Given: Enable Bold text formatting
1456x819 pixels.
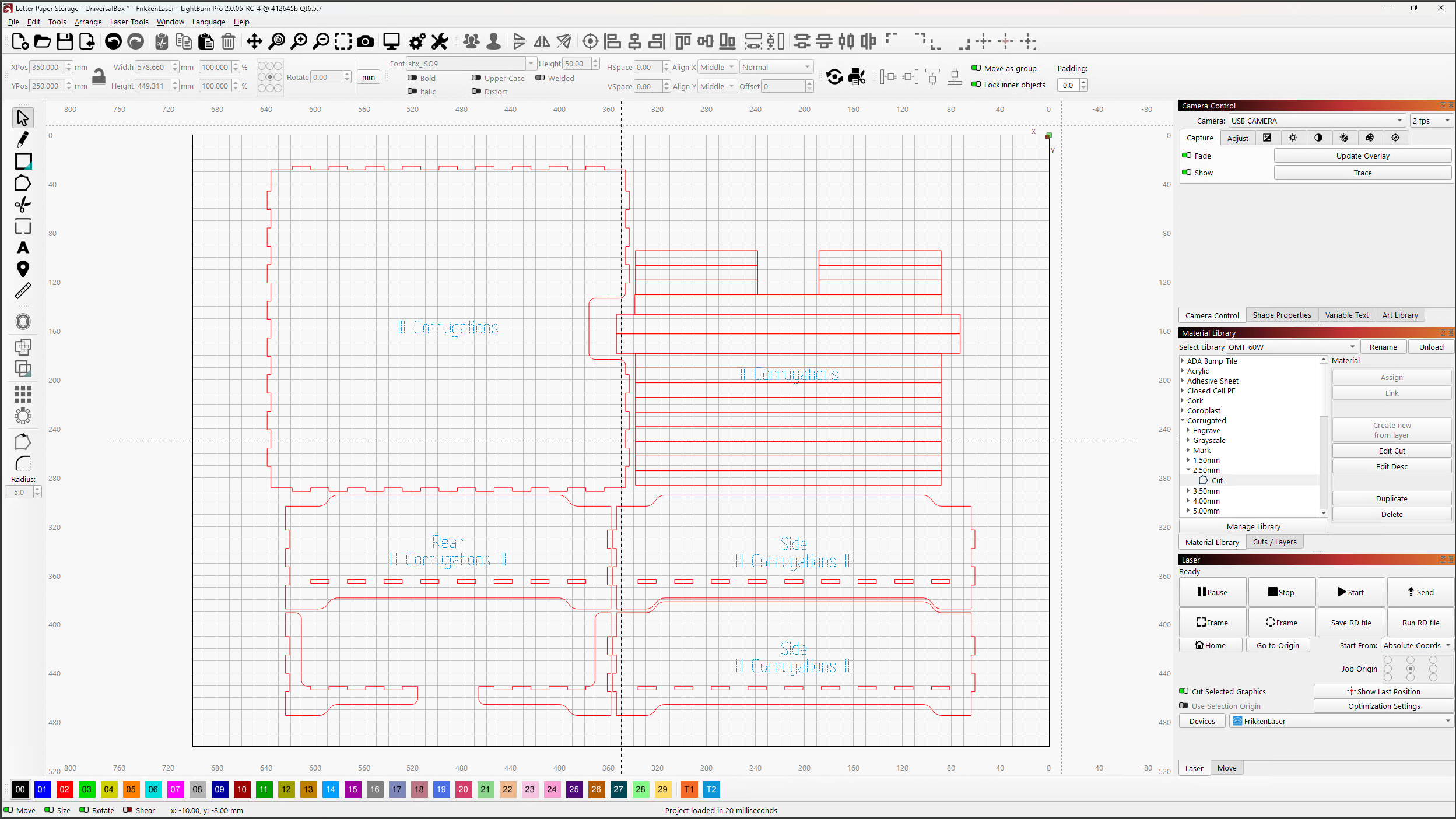Looking at the screenshot, I should pos(412,78).
